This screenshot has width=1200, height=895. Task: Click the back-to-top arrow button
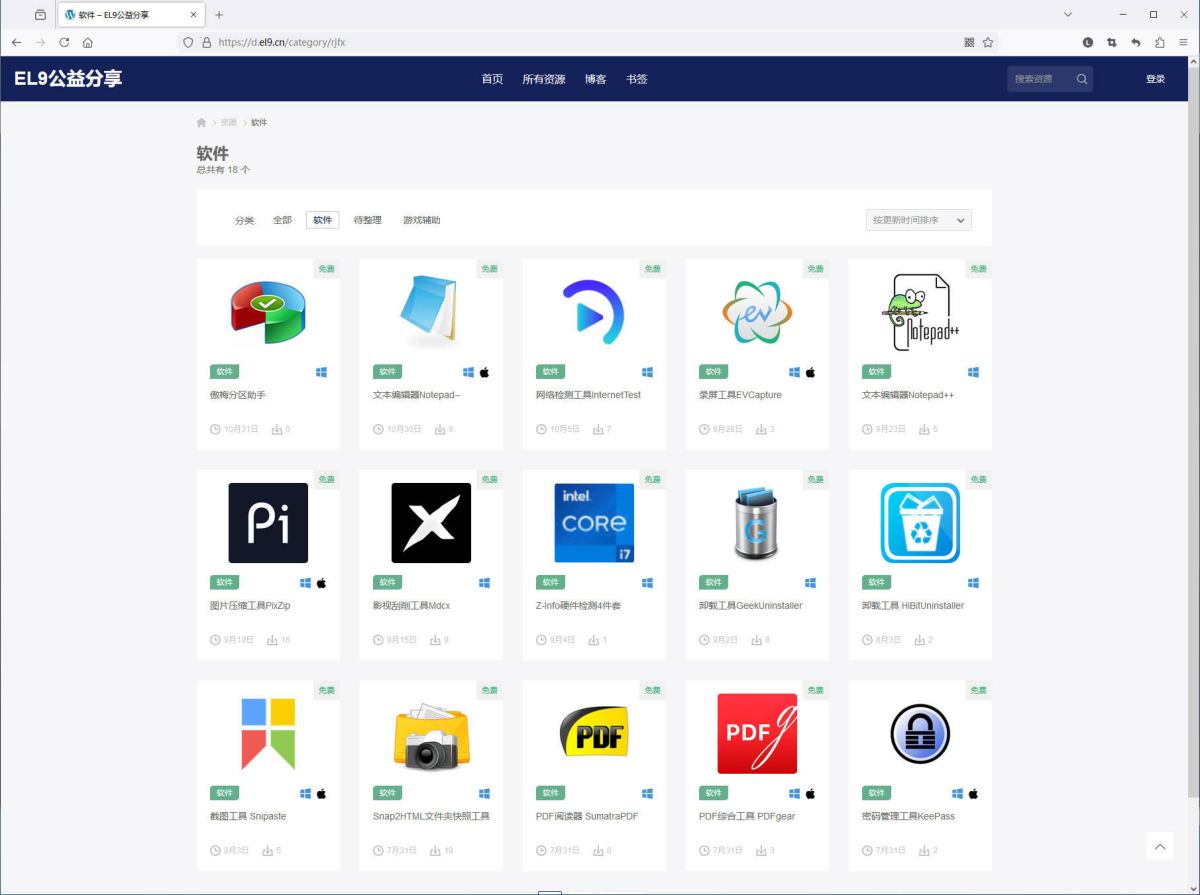pos(1160,846)
